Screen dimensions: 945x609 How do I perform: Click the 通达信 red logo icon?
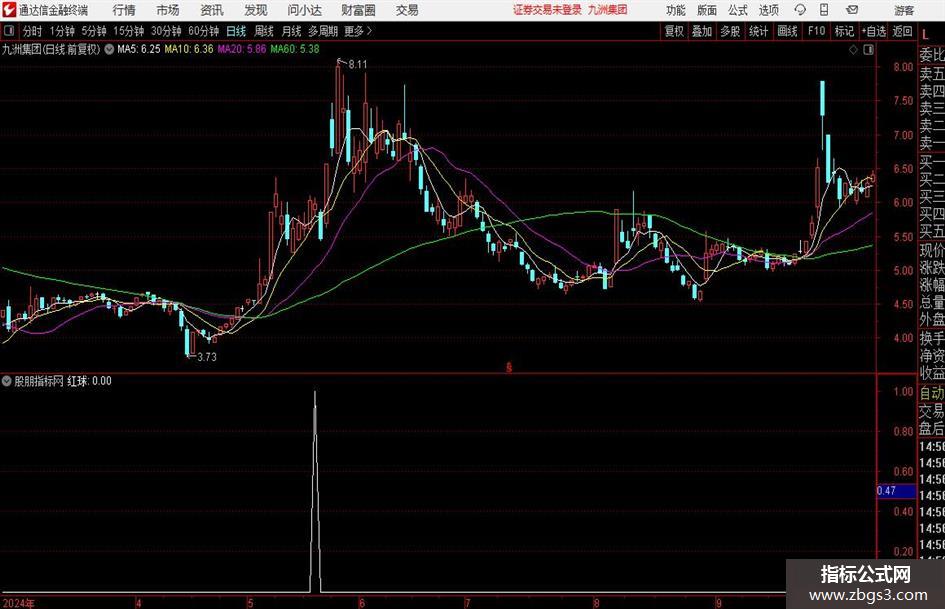click(9, 10)
